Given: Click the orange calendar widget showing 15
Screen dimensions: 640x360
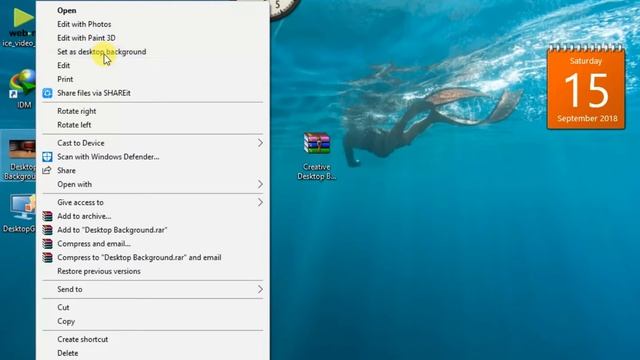Looking at the screenshot, I should pyautogui.click(x=586, y=87).
